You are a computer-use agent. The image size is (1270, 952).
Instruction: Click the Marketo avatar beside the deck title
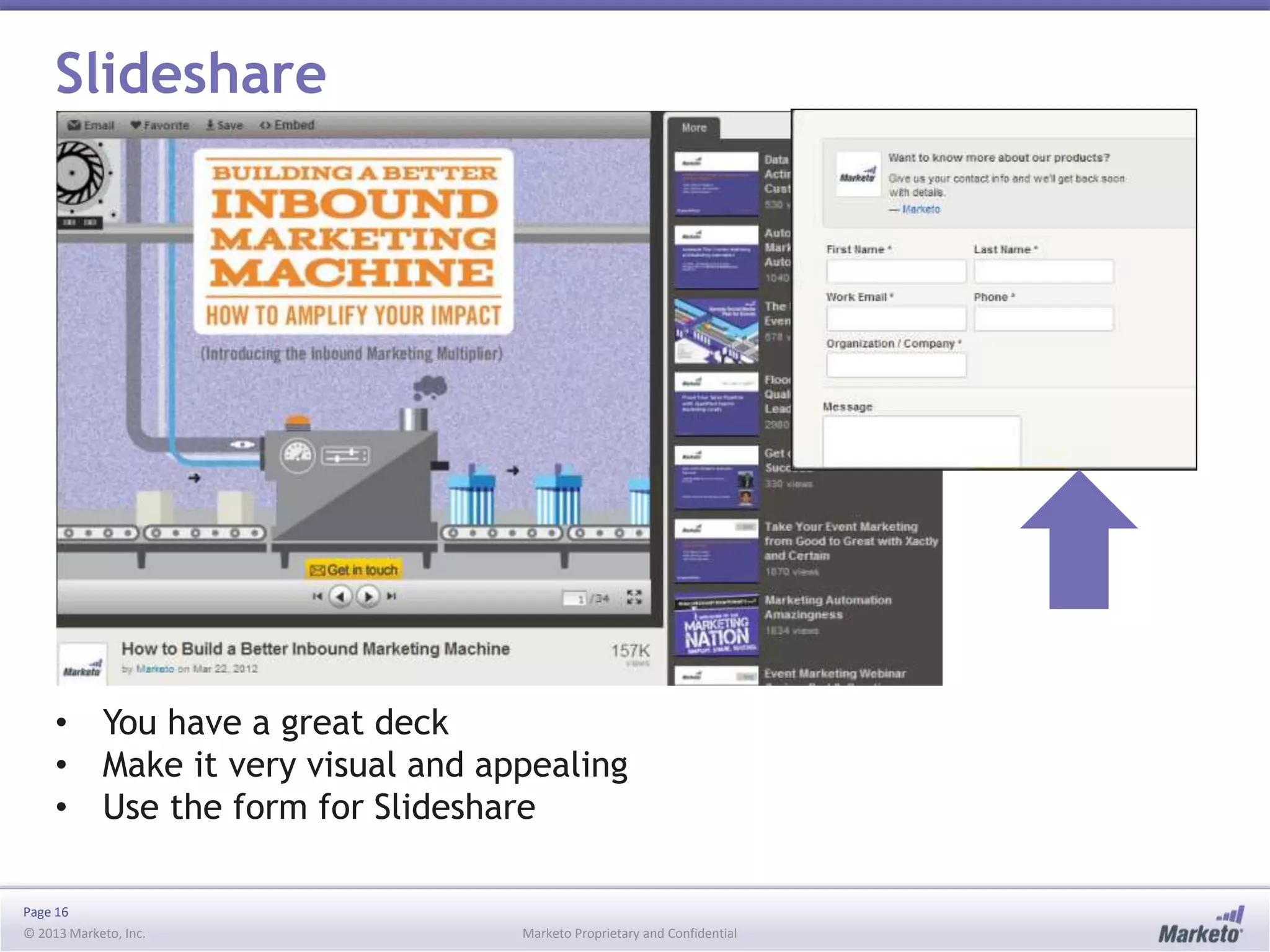tap(82, 664)
